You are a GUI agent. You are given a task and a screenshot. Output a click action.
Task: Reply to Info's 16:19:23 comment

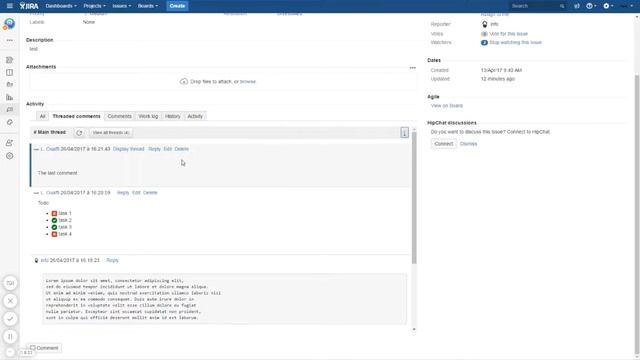112,260
